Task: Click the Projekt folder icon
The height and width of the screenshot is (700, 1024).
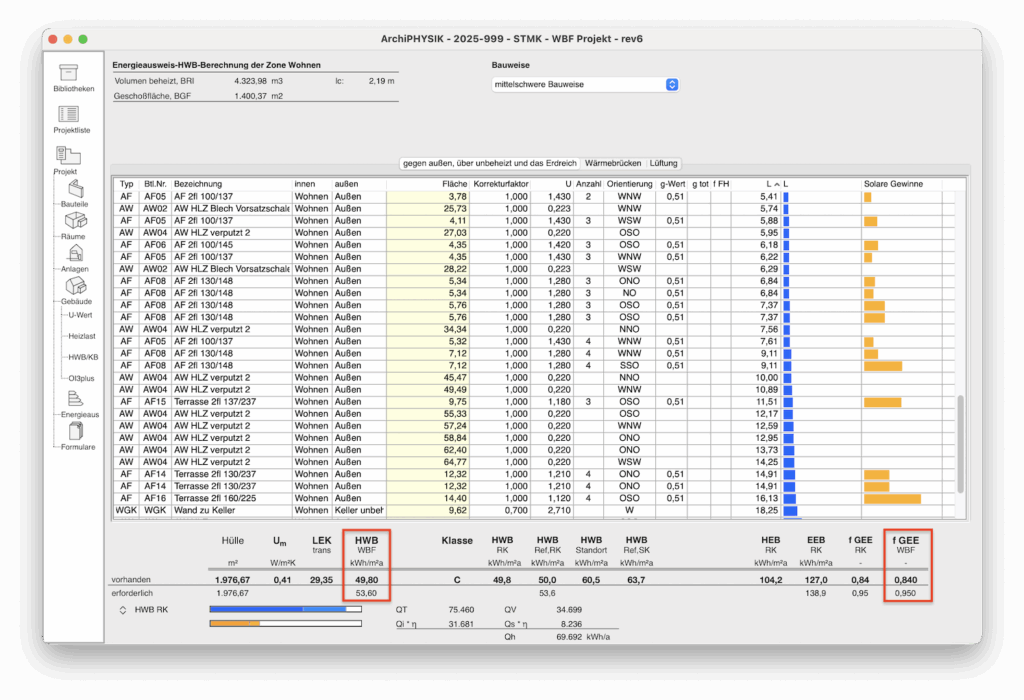Action: click(x=68, y=155)
